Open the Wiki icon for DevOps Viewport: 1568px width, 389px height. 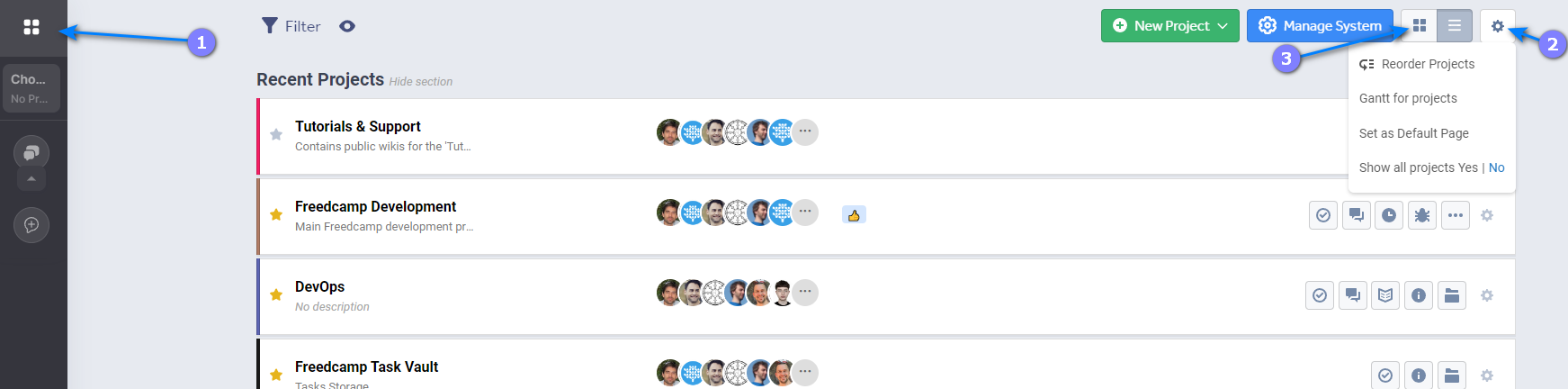pyautogui.click(x=1385, y=295)
